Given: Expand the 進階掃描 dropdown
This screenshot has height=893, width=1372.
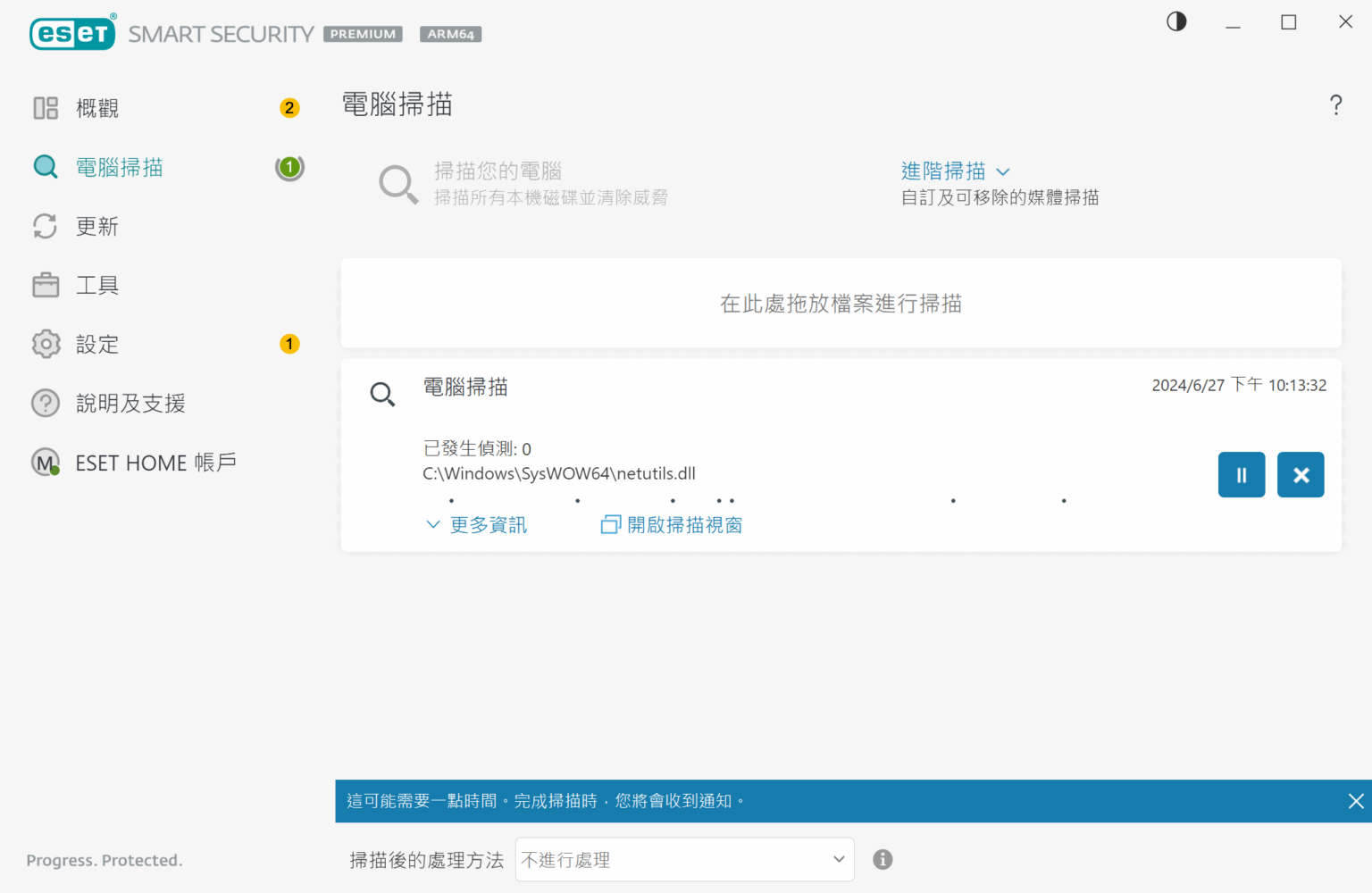Looking at the screenshot, I should (x=956, y=171).
